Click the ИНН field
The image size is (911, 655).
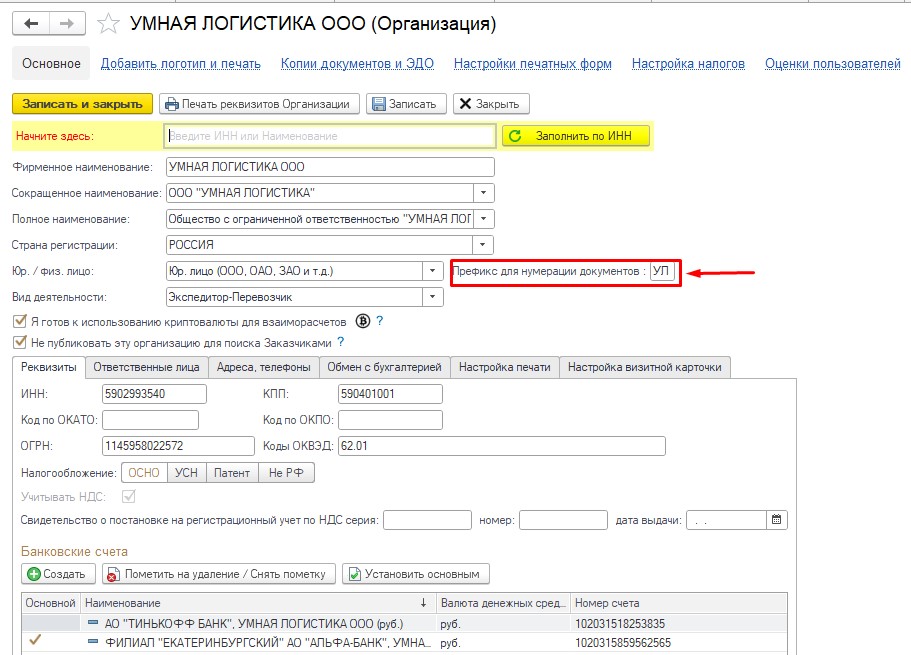point(154,393)
